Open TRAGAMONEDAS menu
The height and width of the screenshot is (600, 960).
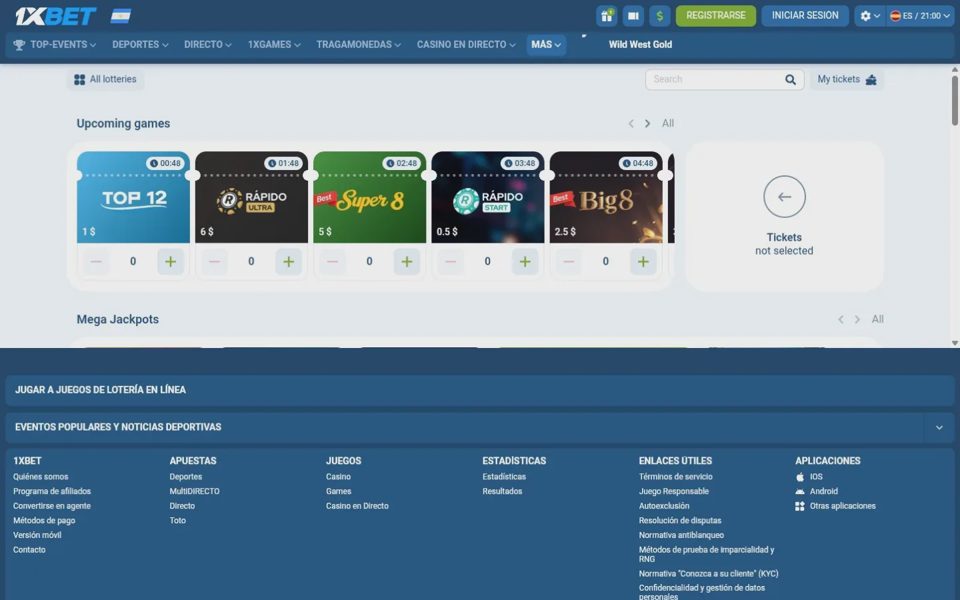[358, 45]
